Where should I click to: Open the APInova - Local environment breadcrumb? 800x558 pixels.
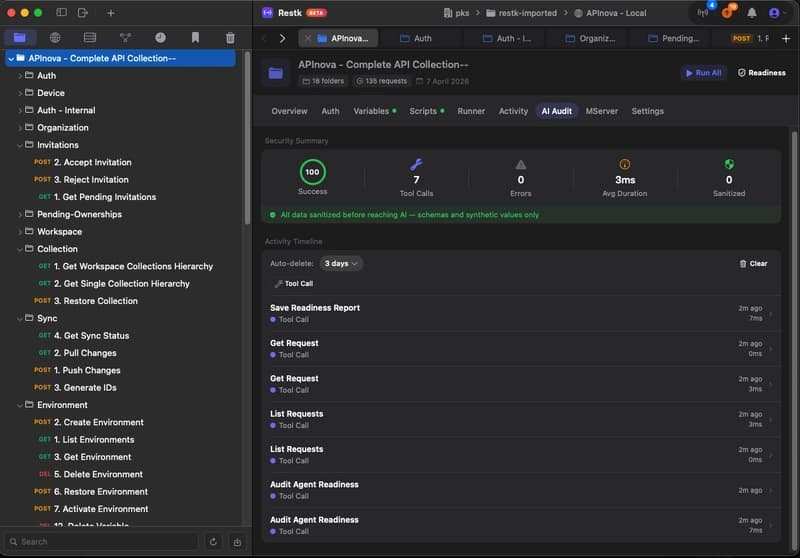coord(610,13)
